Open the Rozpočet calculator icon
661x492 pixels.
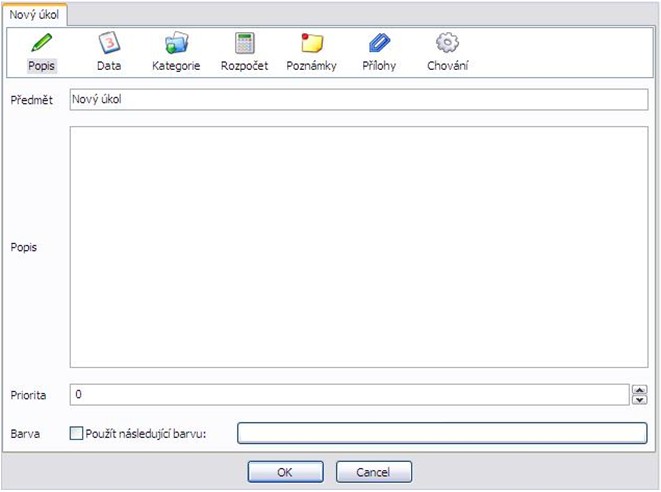(x=245, y=43)
